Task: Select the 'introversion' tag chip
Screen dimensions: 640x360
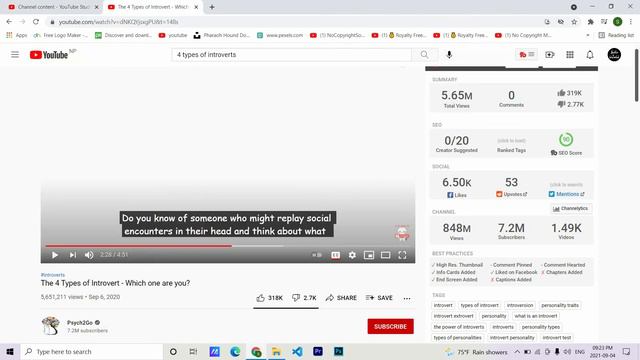Action: tap(520, 305)
